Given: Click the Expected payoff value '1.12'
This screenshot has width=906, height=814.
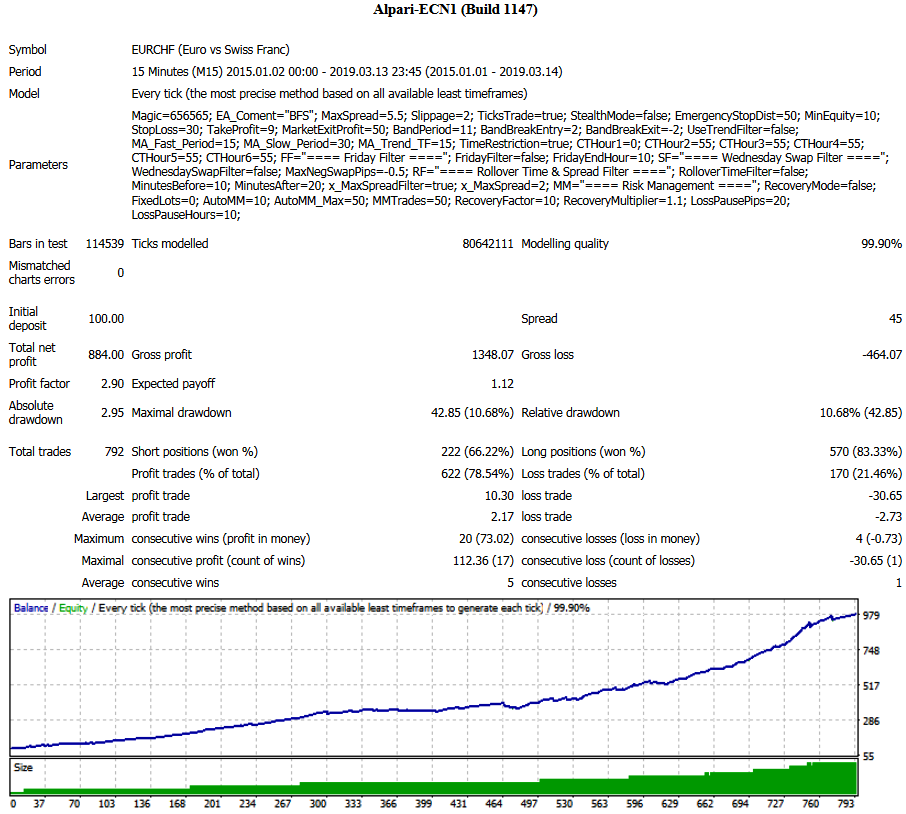Looking at the screenshot, I should pyautogui.click(x=502, y=384).
